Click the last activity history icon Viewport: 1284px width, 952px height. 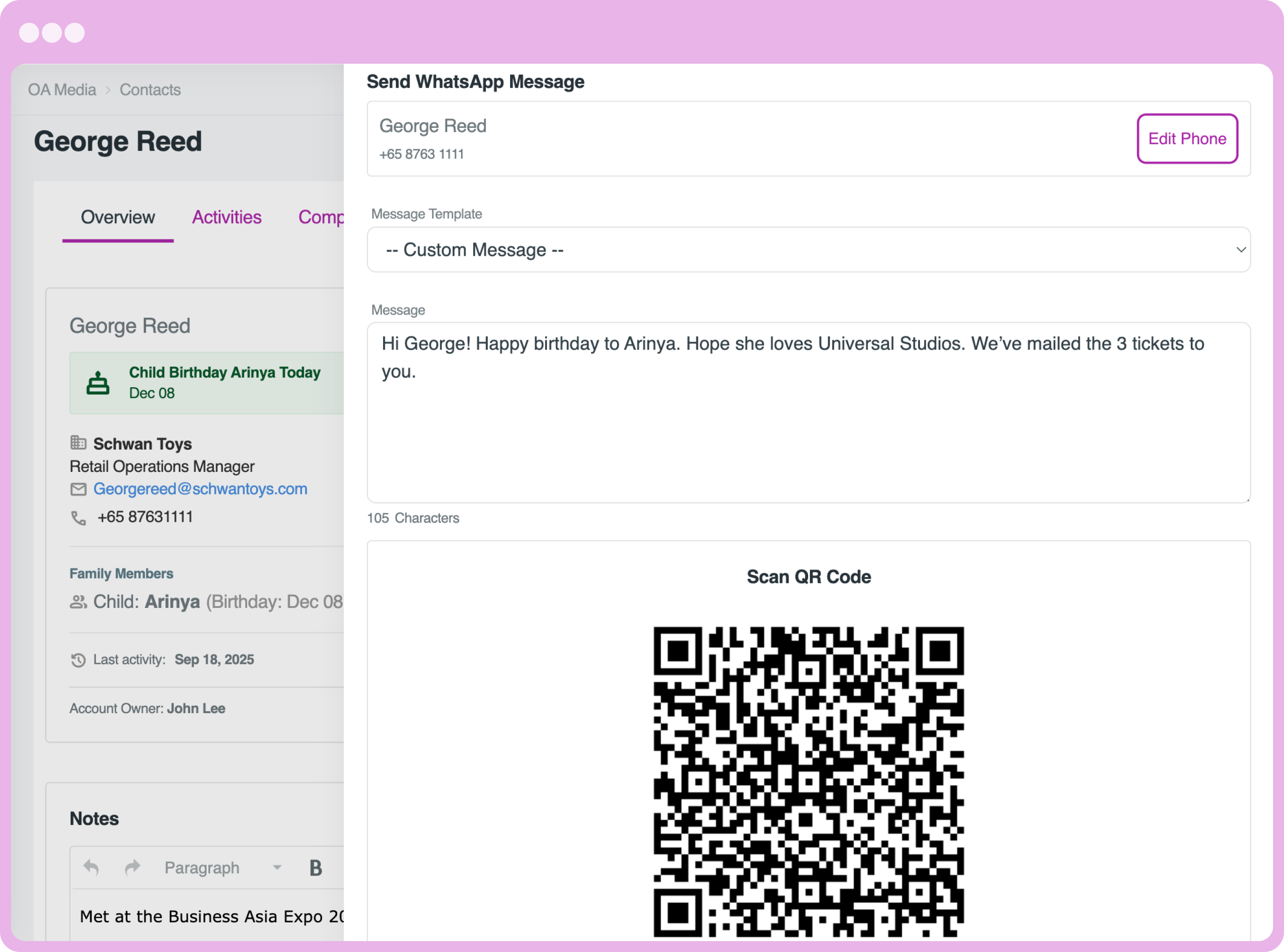[78, 660]
